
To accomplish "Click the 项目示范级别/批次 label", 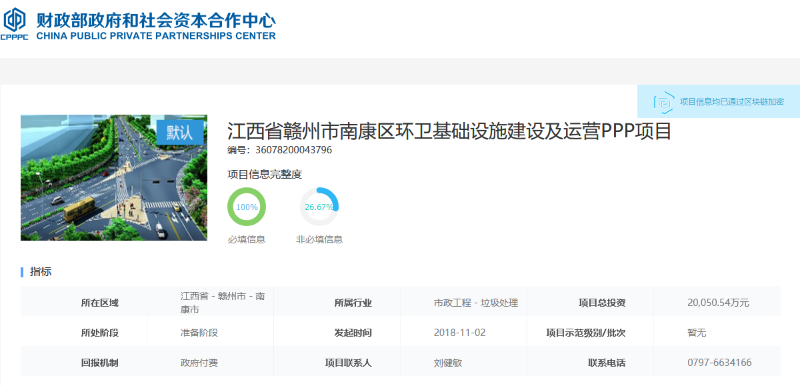I will (x=586, y=333).
